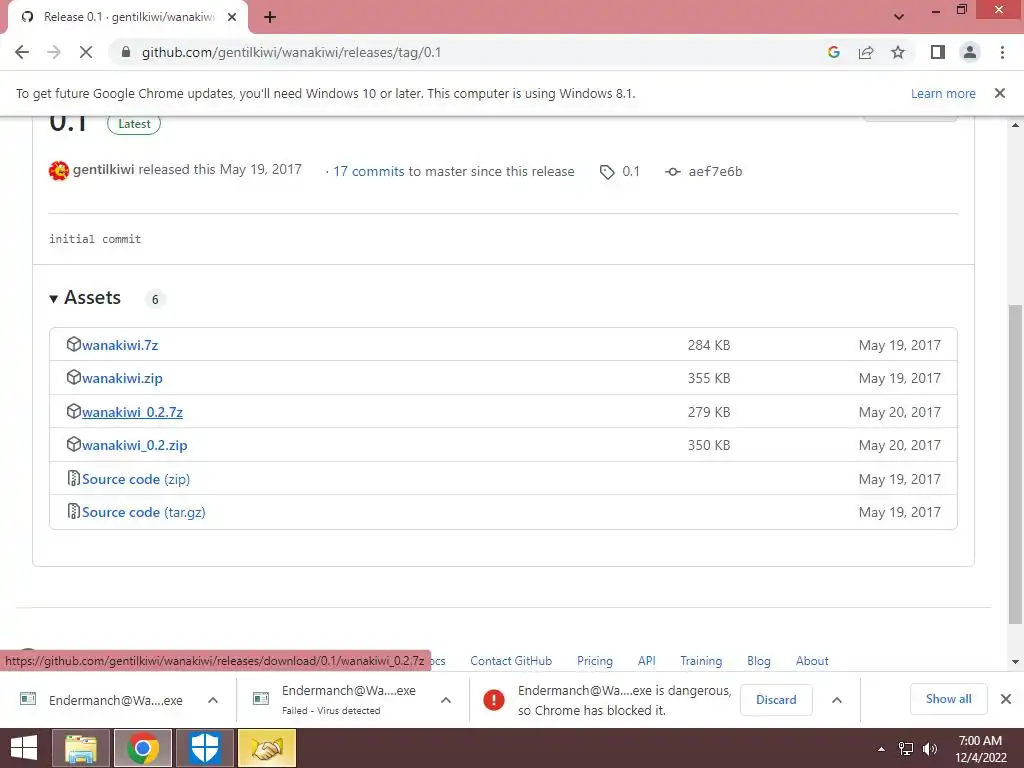
Task: Toggle the browser side panel
Action: [x=938, y=52]
